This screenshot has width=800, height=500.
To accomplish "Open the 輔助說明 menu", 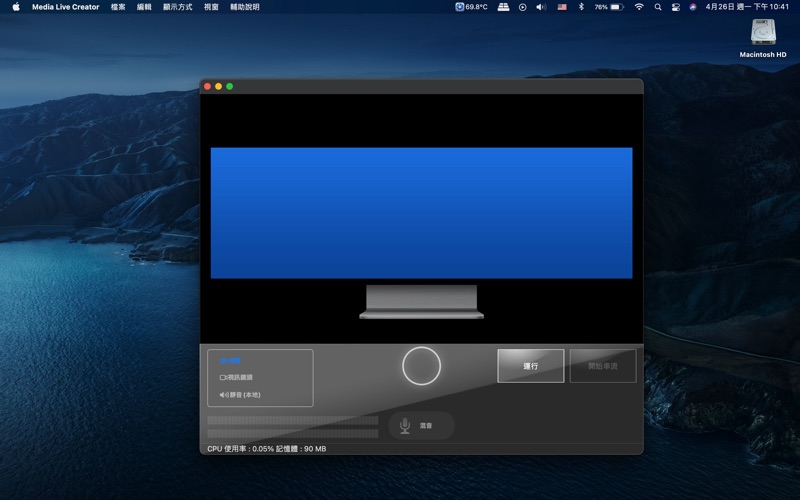I will 245,7.
